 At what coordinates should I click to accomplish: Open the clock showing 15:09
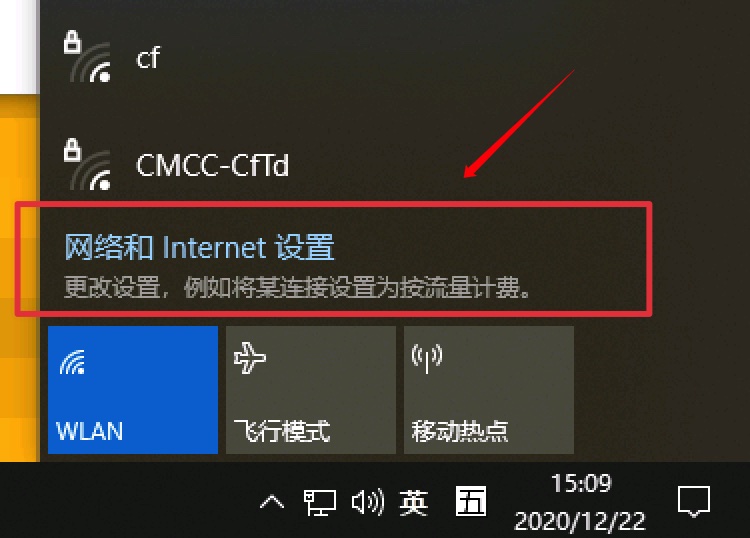pos(581,483)
